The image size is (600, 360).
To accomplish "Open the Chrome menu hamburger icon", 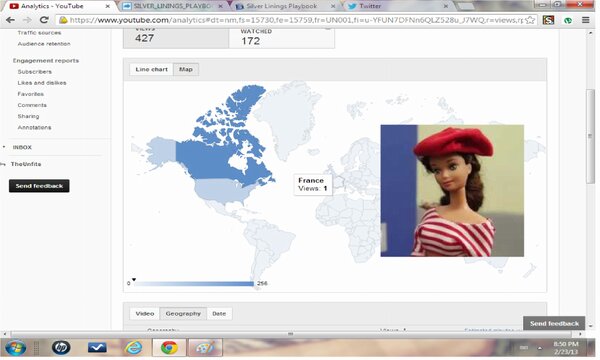I will [x=585, y=20].
